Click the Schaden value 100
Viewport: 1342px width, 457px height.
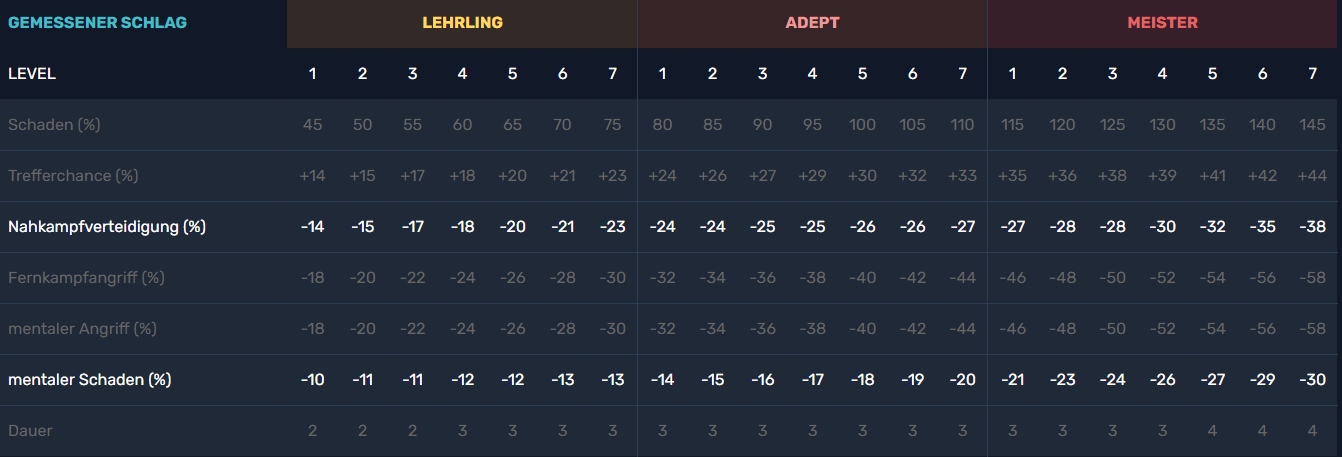tap(862, 125)
